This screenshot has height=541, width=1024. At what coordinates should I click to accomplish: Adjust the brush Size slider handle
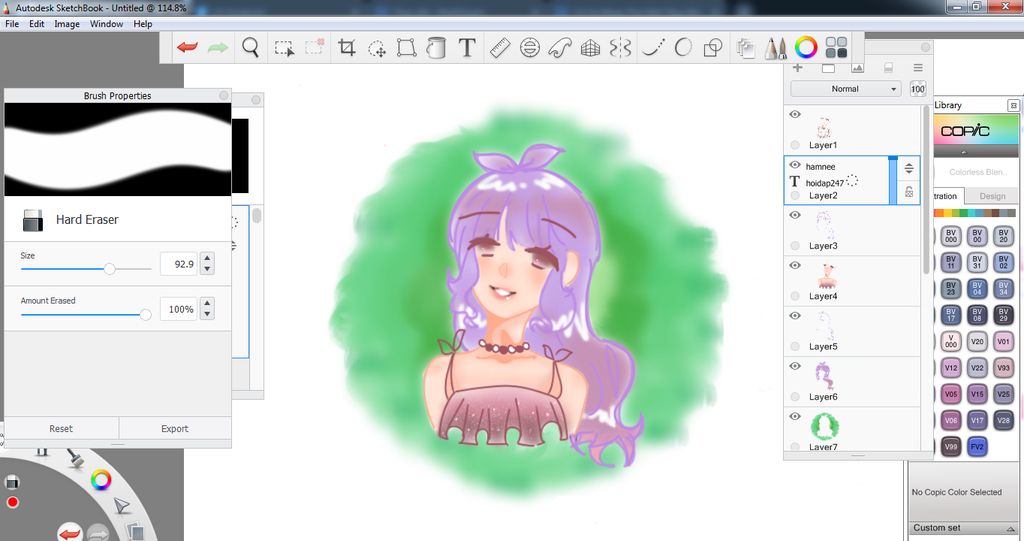(x=110, y=269)
